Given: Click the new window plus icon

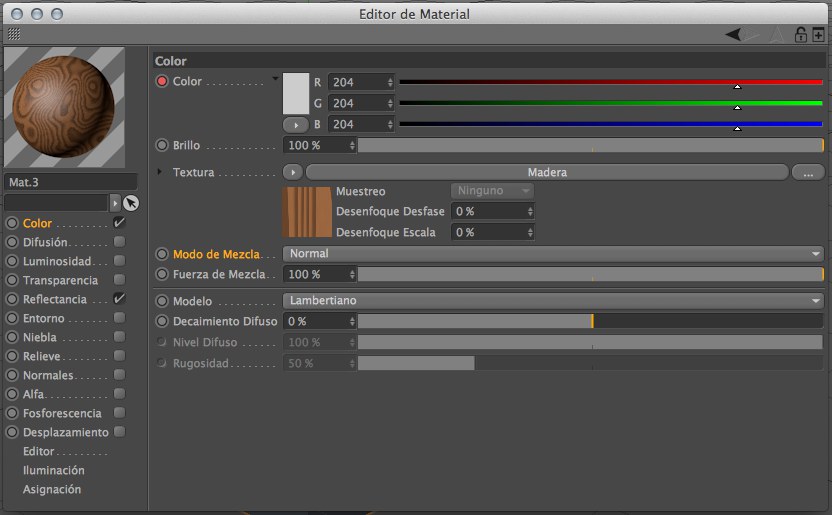Looking at the screenshot, I should point(817,34).
